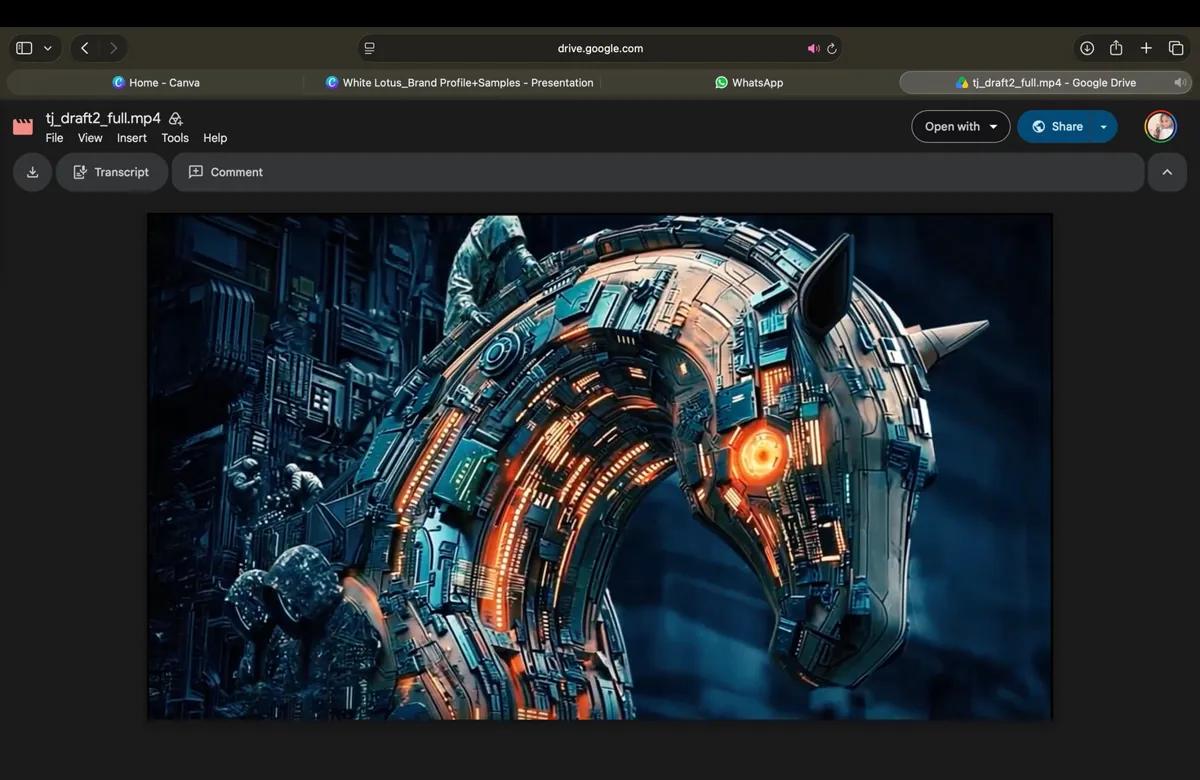Expand the Share button dropdown arrow
Screen dimensions: 1200x780
pyautogui.click(x=1104, y=127)
